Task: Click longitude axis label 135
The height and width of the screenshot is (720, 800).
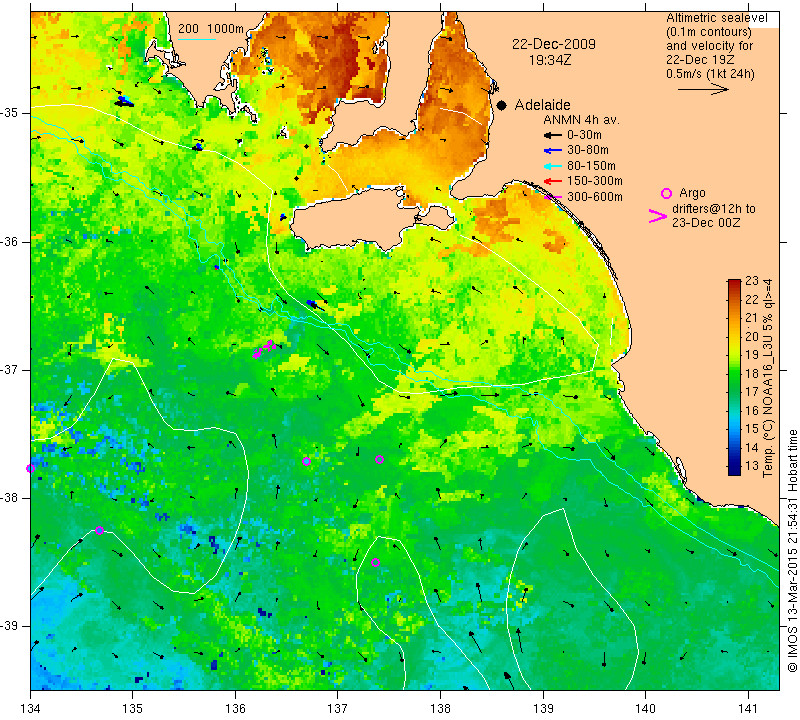Action: [133, 708]
